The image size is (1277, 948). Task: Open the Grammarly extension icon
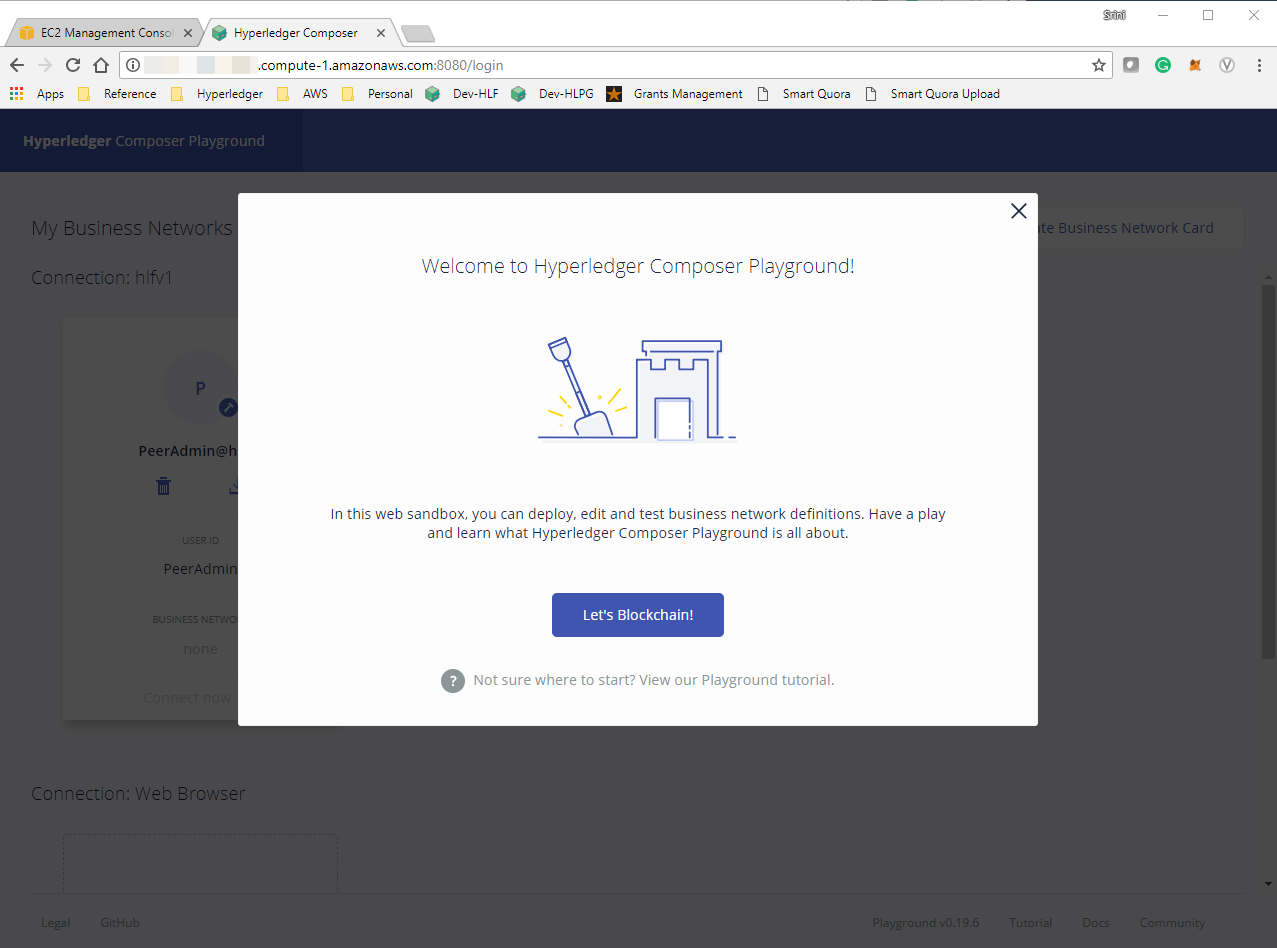1163,65
